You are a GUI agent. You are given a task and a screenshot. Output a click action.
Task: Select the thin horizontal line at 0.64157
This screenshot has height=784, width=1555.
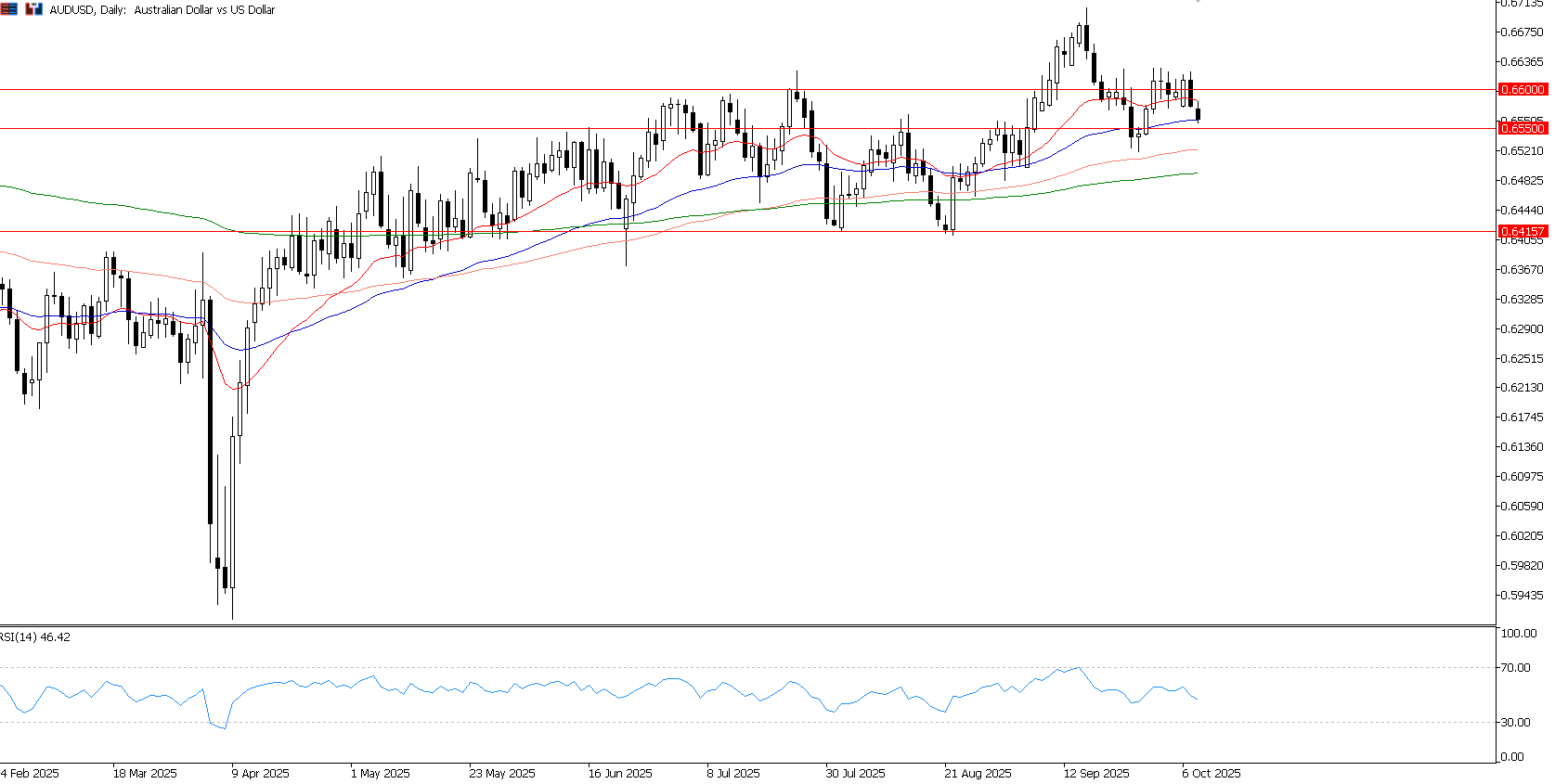pos(743,232)
